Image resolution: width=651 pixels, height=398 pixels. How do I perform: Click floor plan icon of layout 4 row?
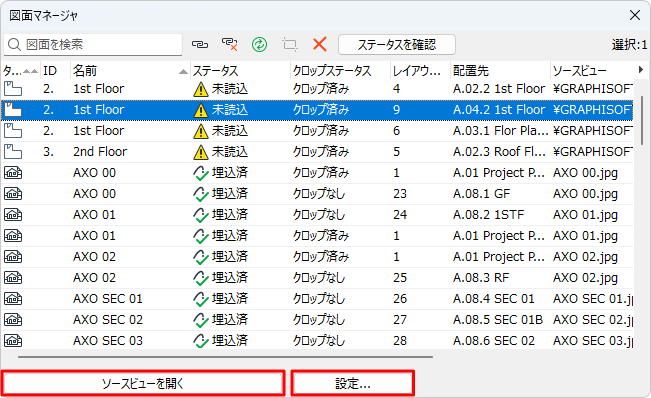point(13,89)
